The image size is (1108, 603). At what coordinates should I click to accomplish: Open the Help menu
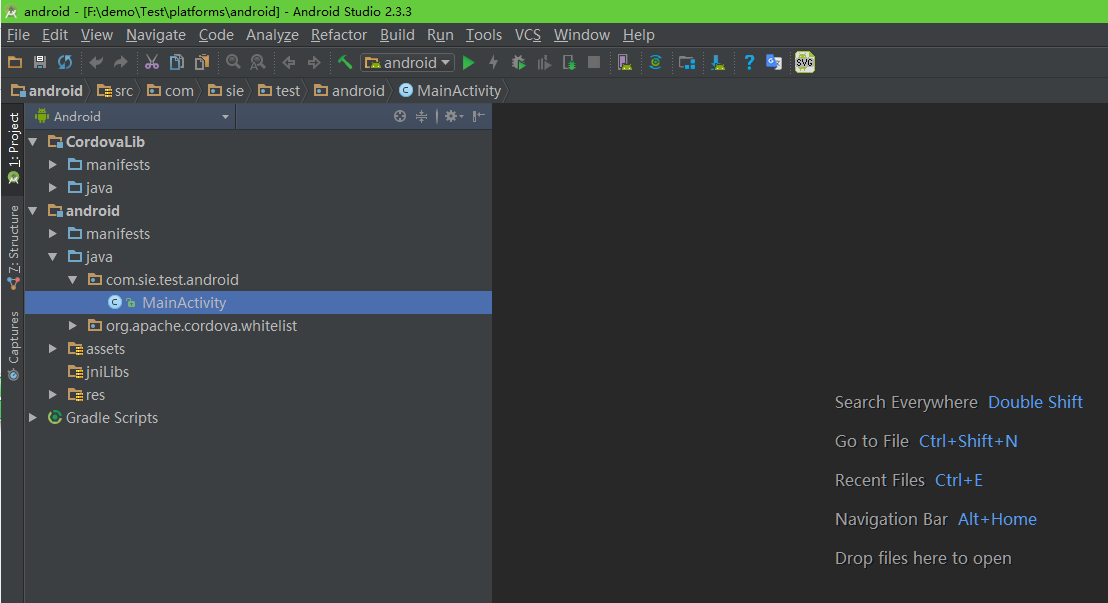(x=639, y=35)
